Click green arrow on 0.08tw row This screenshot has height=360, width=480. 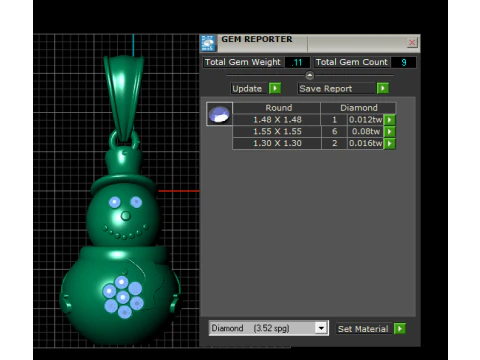pos(389,131)
